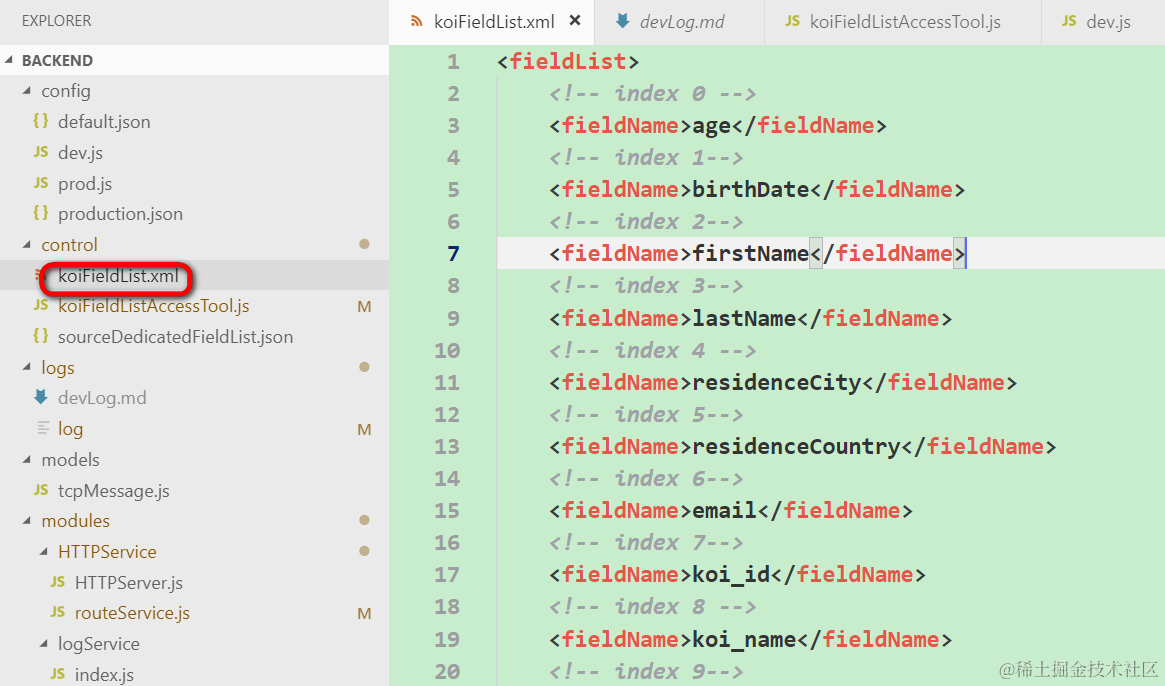The height and width of the screenshot is (686, 1165).
Task: Click the M status badge beside routeService.js
Action: pos(364,613)
